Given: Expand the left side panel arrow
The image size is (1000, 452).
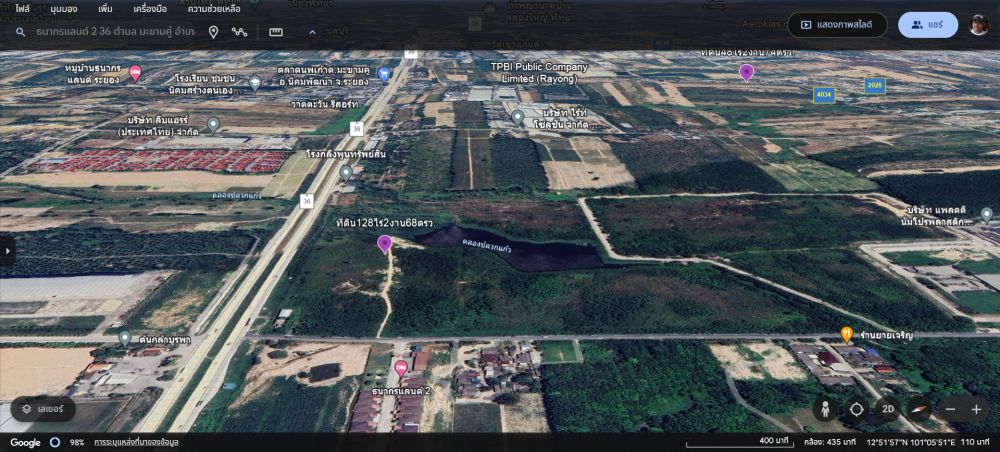Looking at the screenshot, I should [x=8, y=251].
